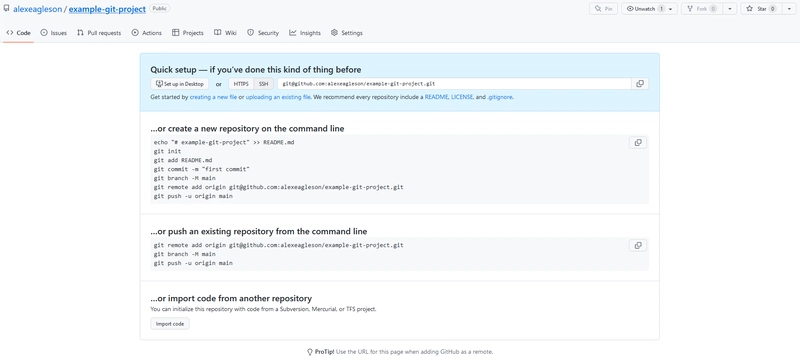Open uploading an existing file link

point(278,96)
